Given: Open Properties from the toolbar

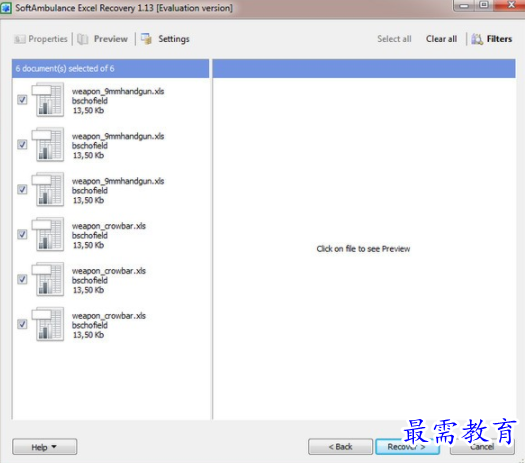Looking at the screenshot, I should (x=41, y=39).
